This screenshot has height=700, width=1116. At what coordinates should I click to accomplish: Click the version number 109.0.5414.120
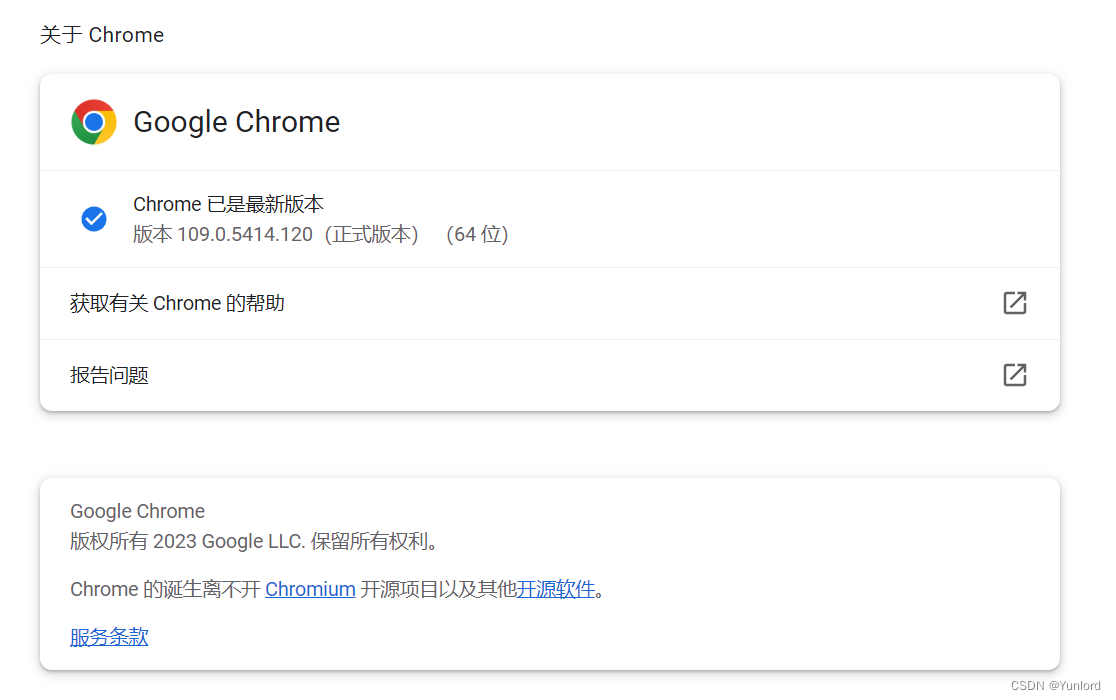pos(245,234)
